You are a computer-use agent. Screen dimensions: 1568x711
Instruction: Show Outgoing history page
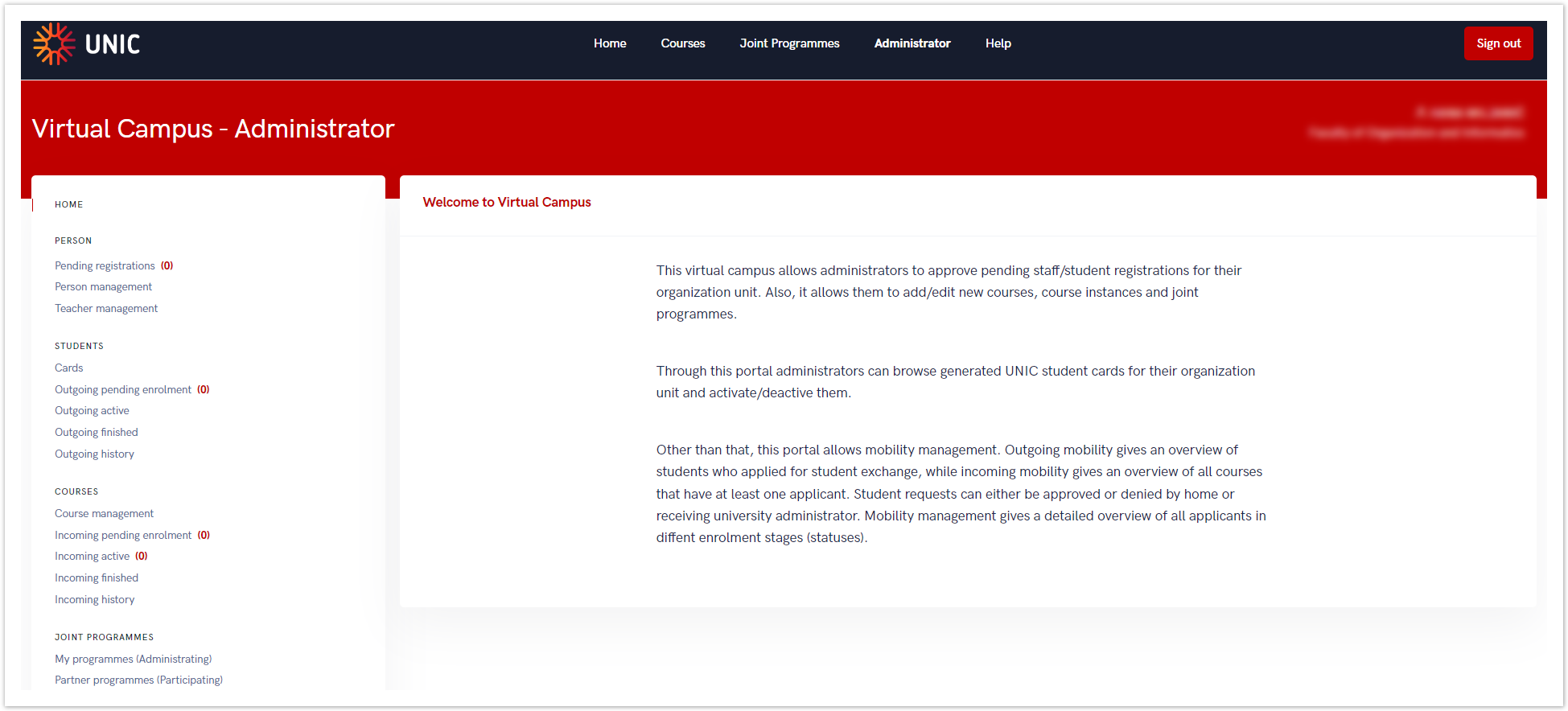[x=94, y=454]
